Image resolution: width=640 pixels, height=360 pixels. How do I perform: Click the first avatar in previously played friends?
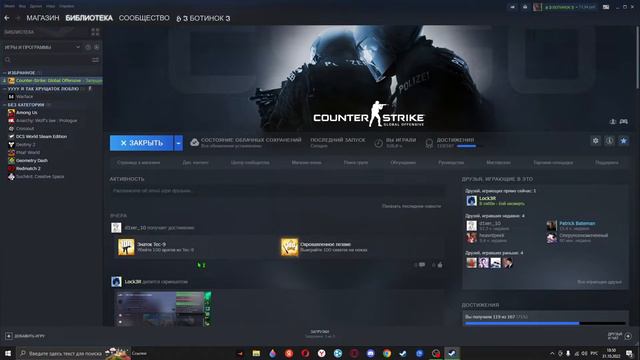pos(471,262)
